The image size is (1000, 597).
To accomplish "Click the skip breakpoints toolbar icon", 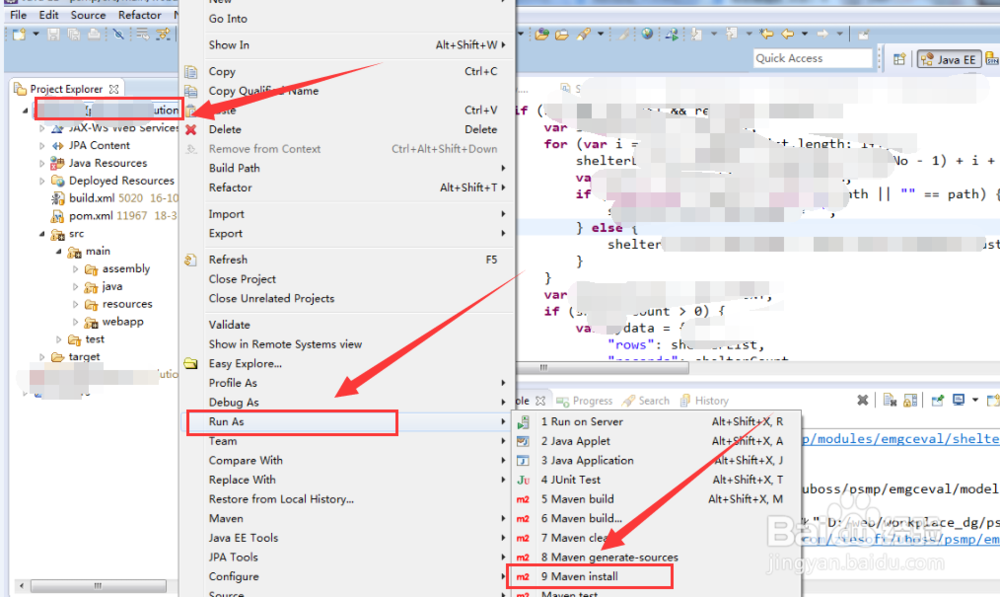I will (118, 34).
